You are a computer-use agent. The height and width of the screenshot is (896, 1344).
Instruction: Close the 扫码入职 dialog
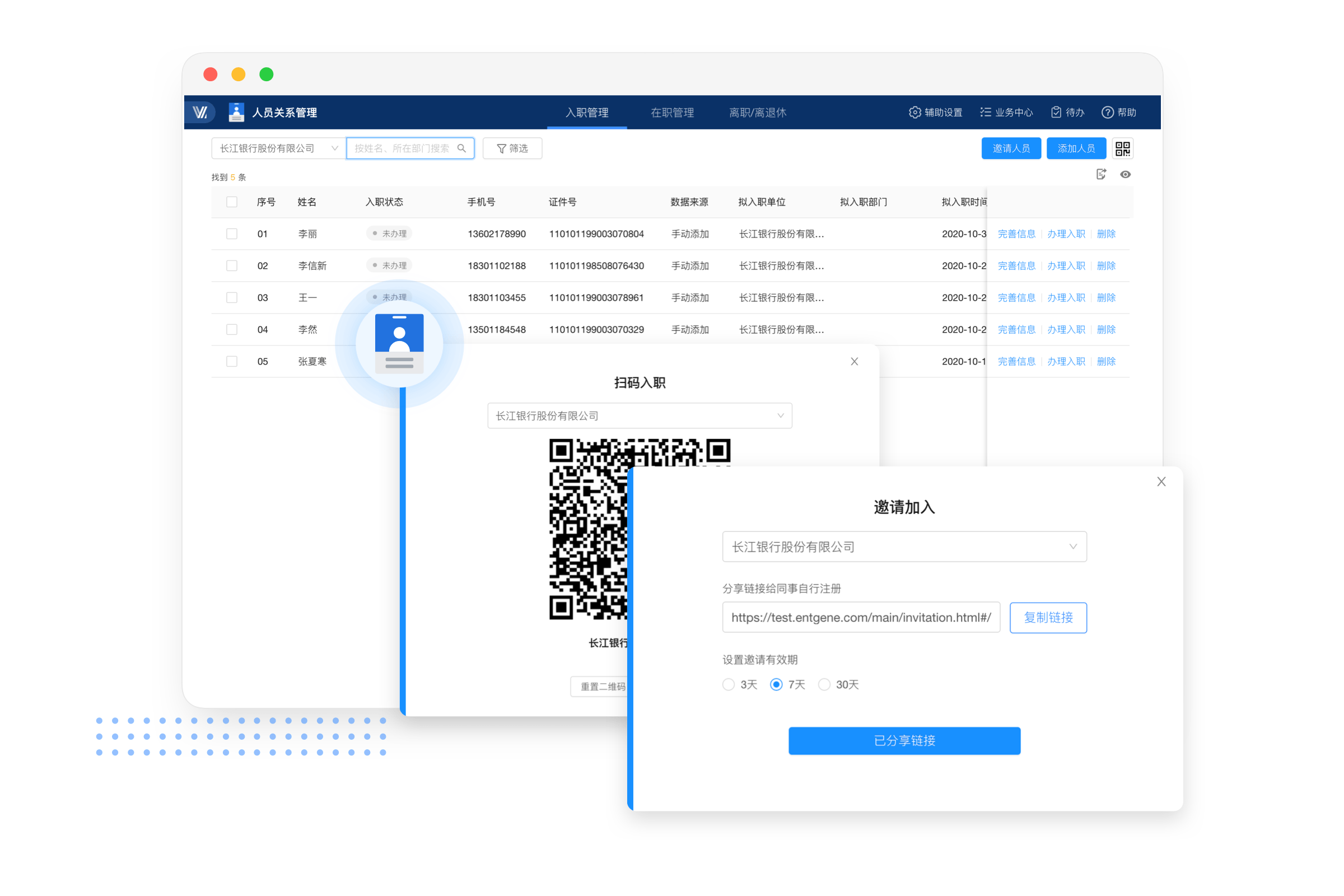coord(855,362)
